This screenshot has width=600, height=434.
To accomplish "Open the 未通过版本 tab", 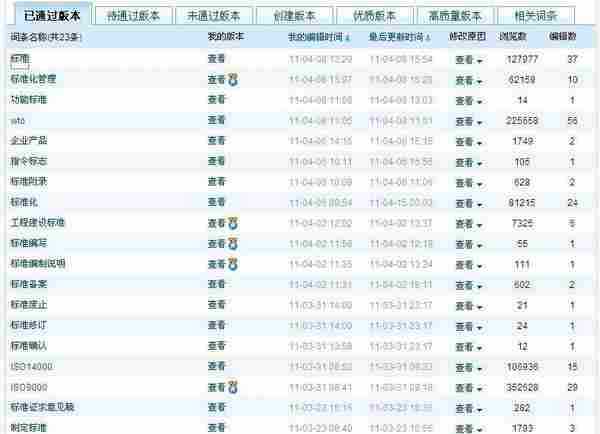I will 213,15.
